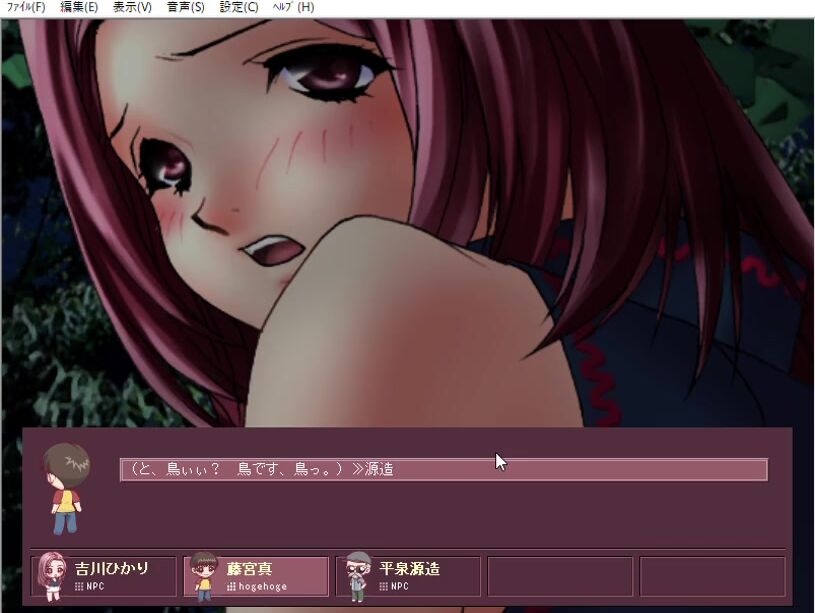
Task: Click the speaker portrait beside the dialogue box
Action: pos(67,488)
